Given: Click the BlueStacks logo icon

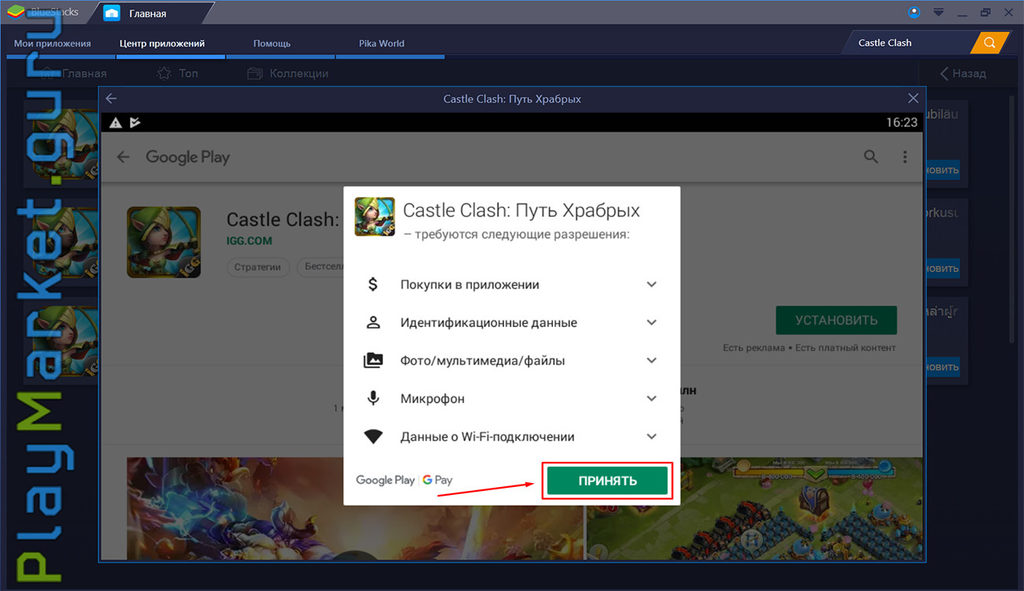Looking at the screenshot, I should pos(16,12).
